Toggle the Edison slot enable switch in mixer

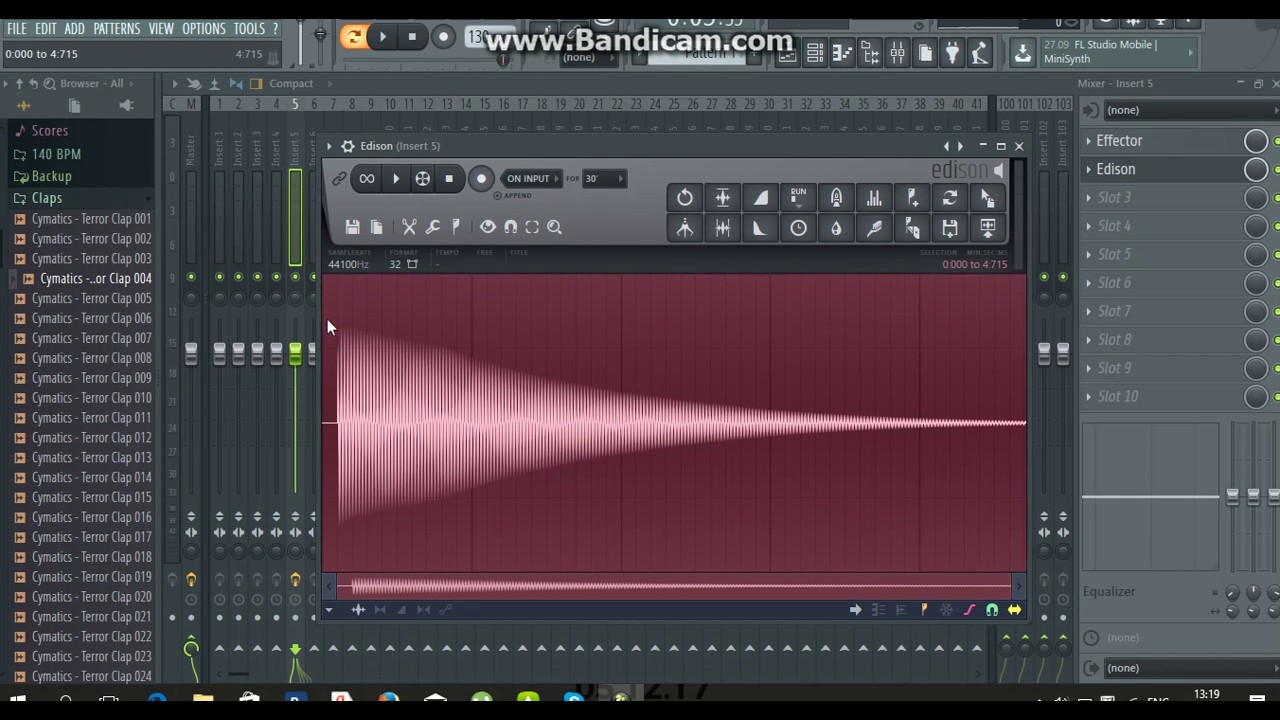pyautogui.click(x=1255, y=170)
